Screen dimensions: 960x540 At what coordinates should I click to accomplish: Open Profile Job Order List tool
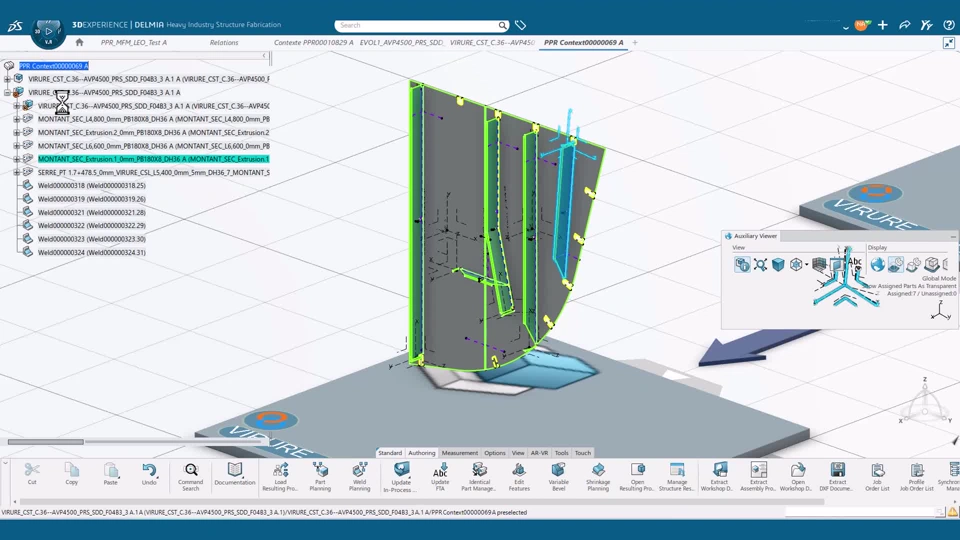(x=917, y=470)
